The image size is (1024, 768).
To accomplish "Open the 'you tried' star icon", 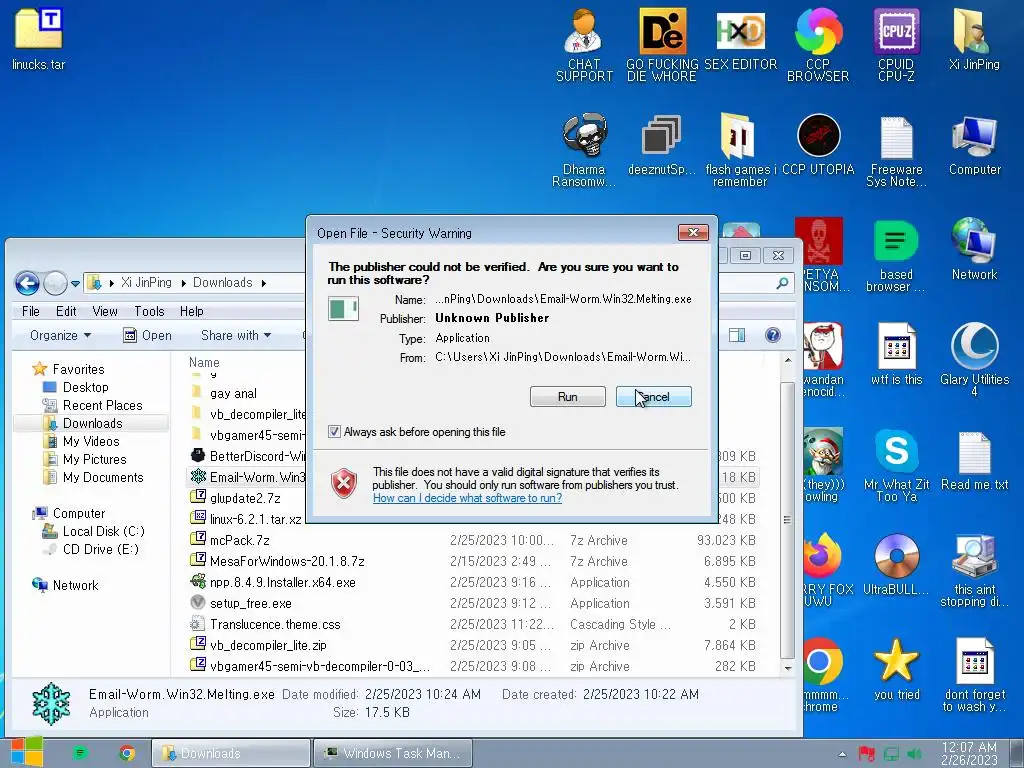I will 896,669.
